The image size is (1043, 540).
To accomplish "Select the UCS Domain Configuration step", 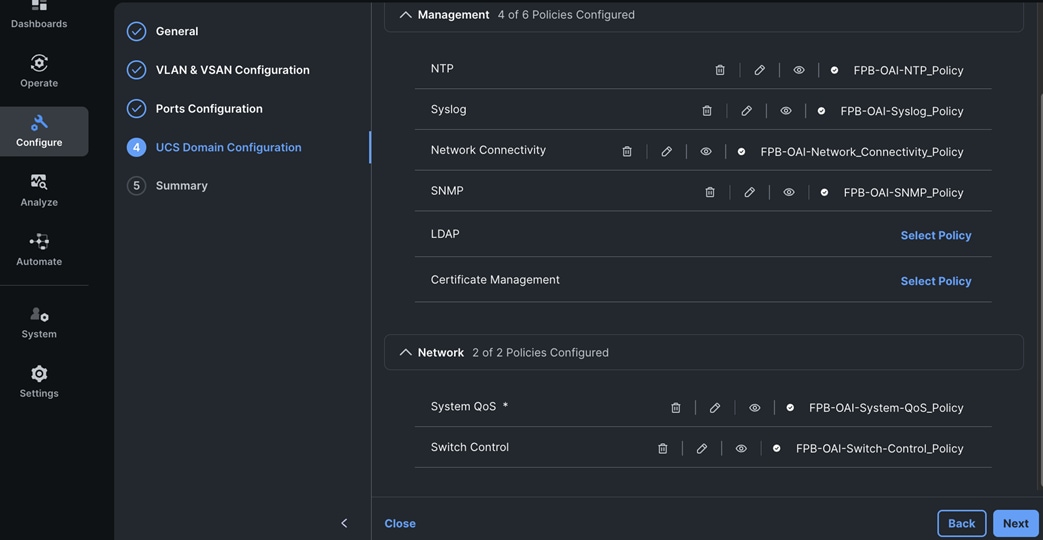I will click(228, 147).
